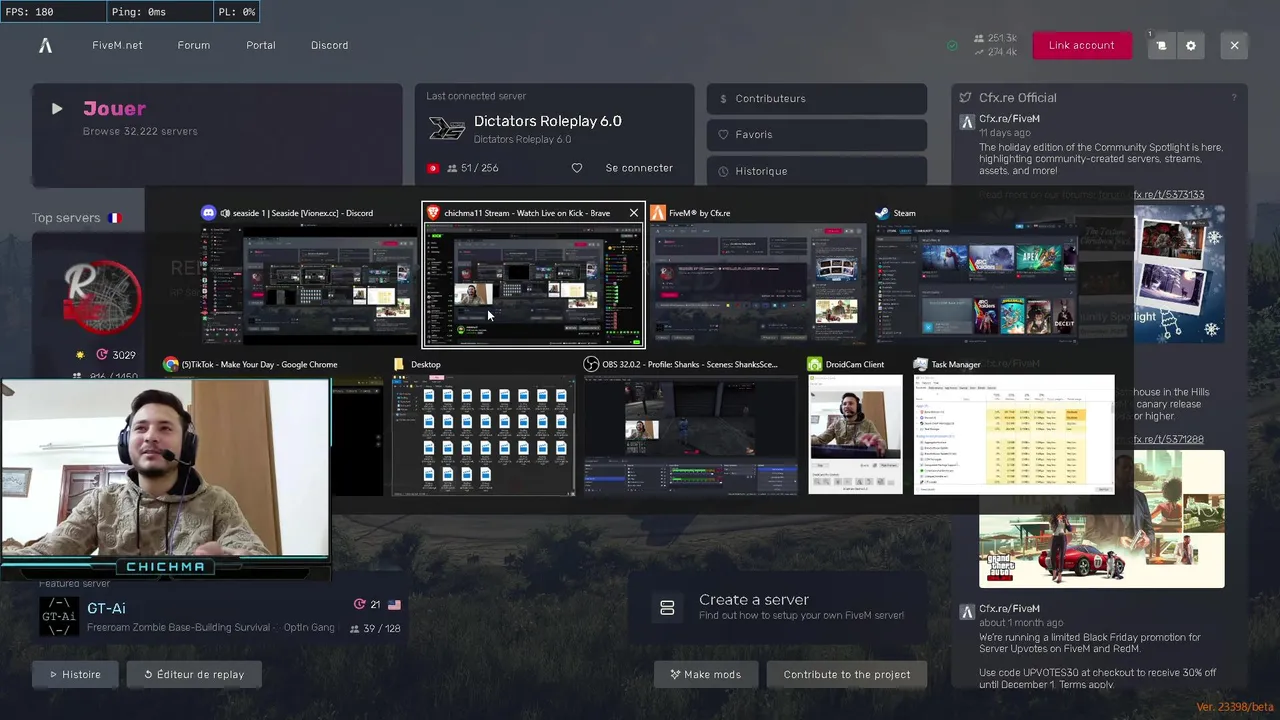Click the Dictators Roleplay 6.0 server logo

447,129
